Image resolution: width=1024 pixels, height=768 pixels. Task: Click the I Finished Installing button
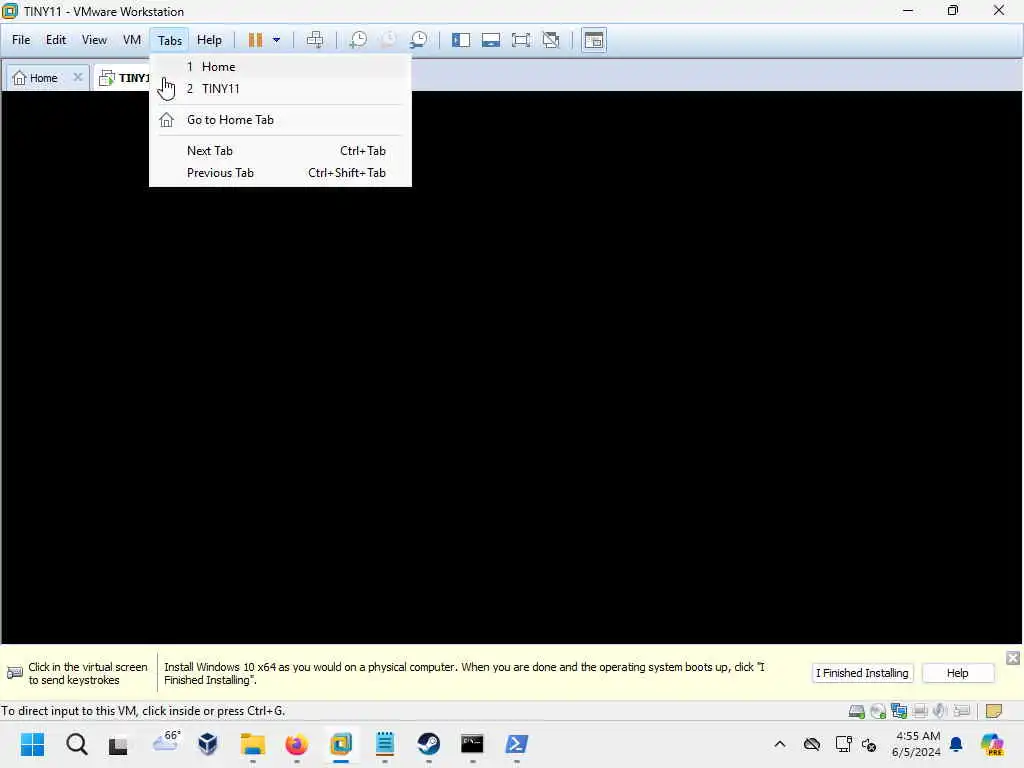tap(862, 673)
